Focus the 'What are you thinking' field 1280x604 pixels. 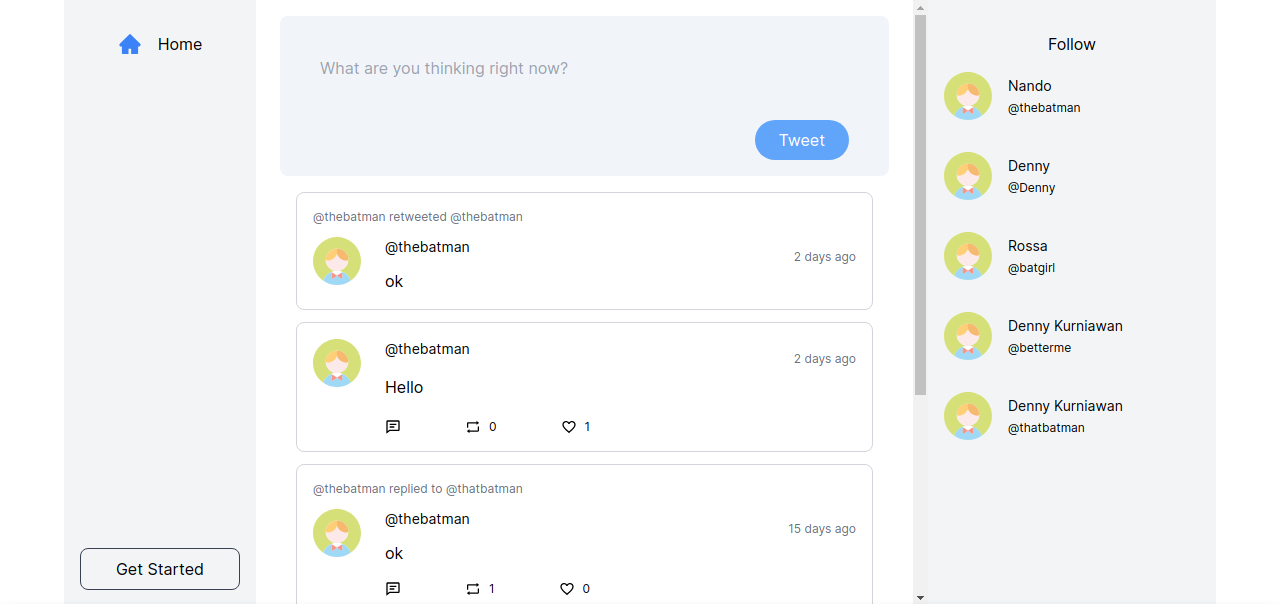[x=584, y=69]
